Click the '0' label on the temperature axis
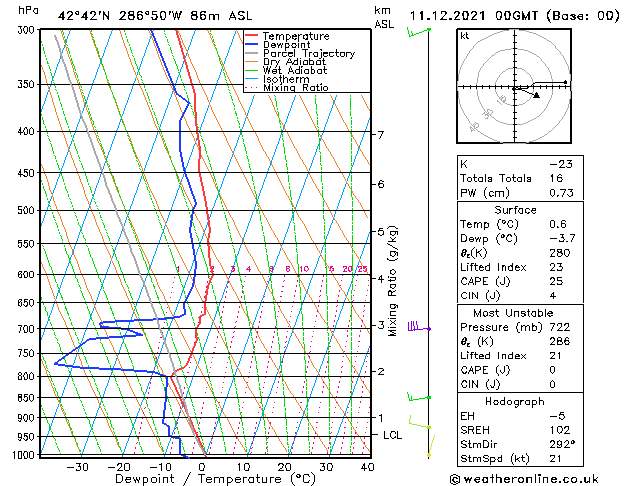This screenshot has width=629, height=486. [202, 467]
